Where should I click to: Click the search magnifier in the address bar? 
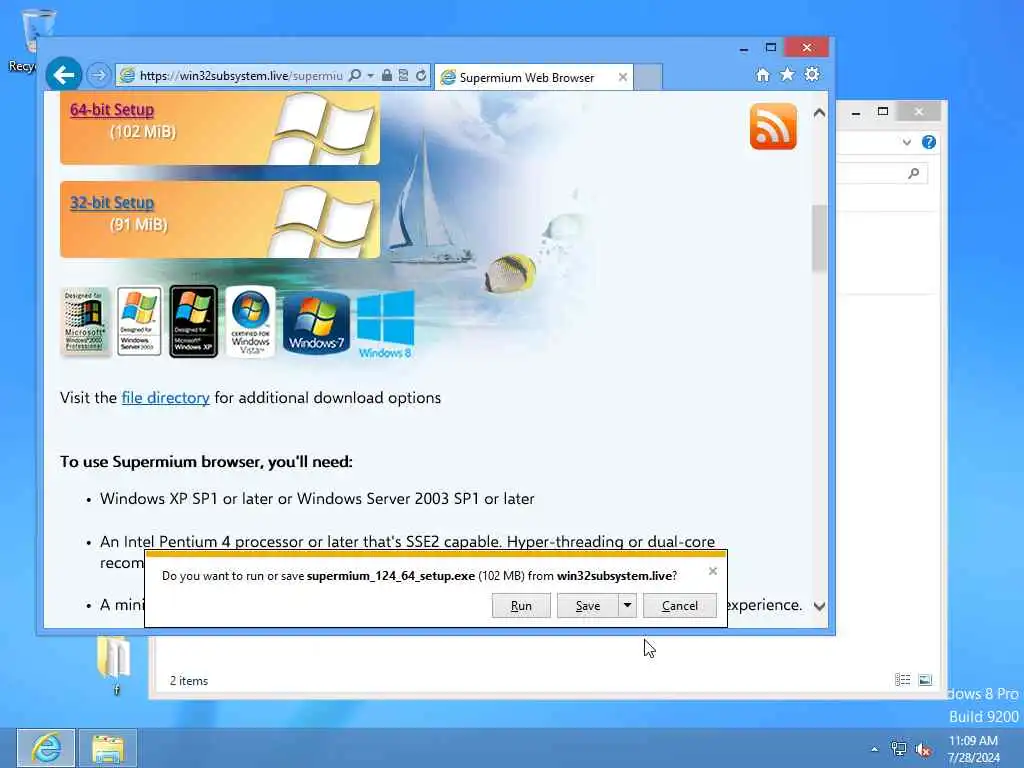[x=355, y=75]
